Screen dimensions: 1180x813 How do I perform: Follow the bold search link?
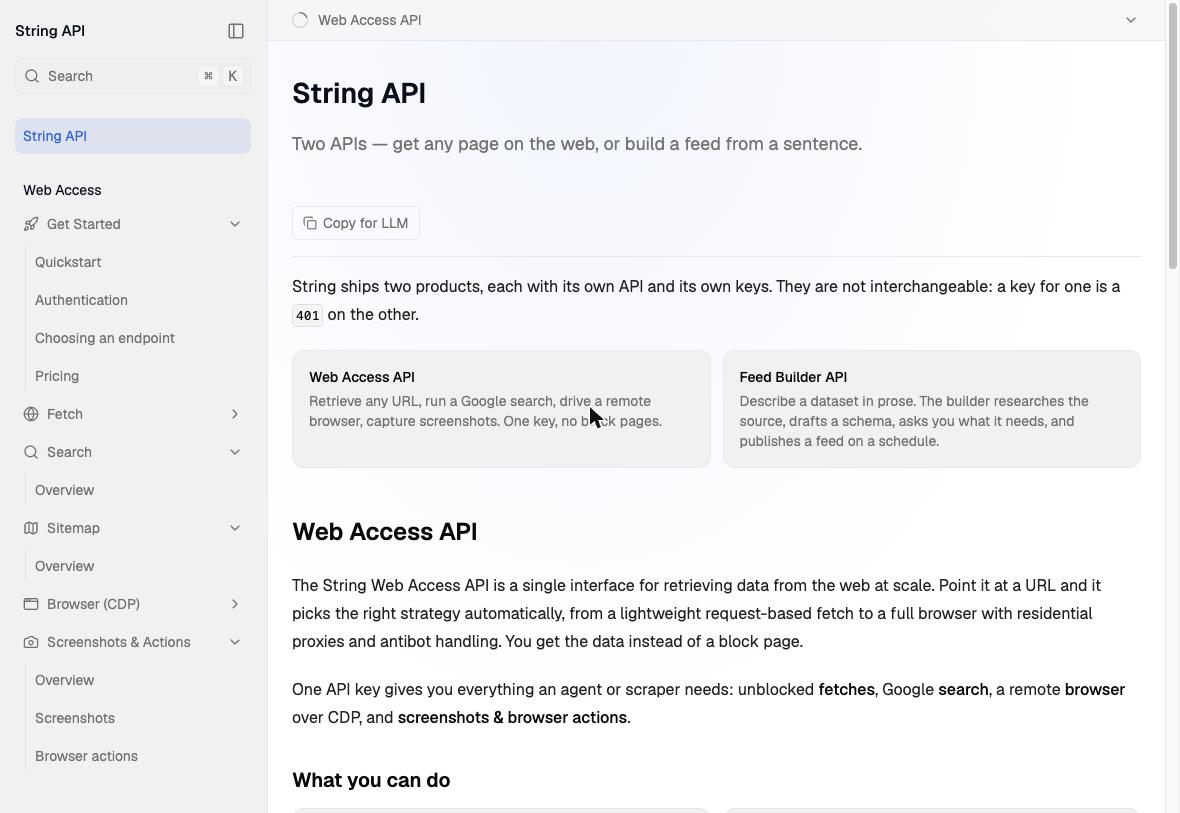click(963, 690)
